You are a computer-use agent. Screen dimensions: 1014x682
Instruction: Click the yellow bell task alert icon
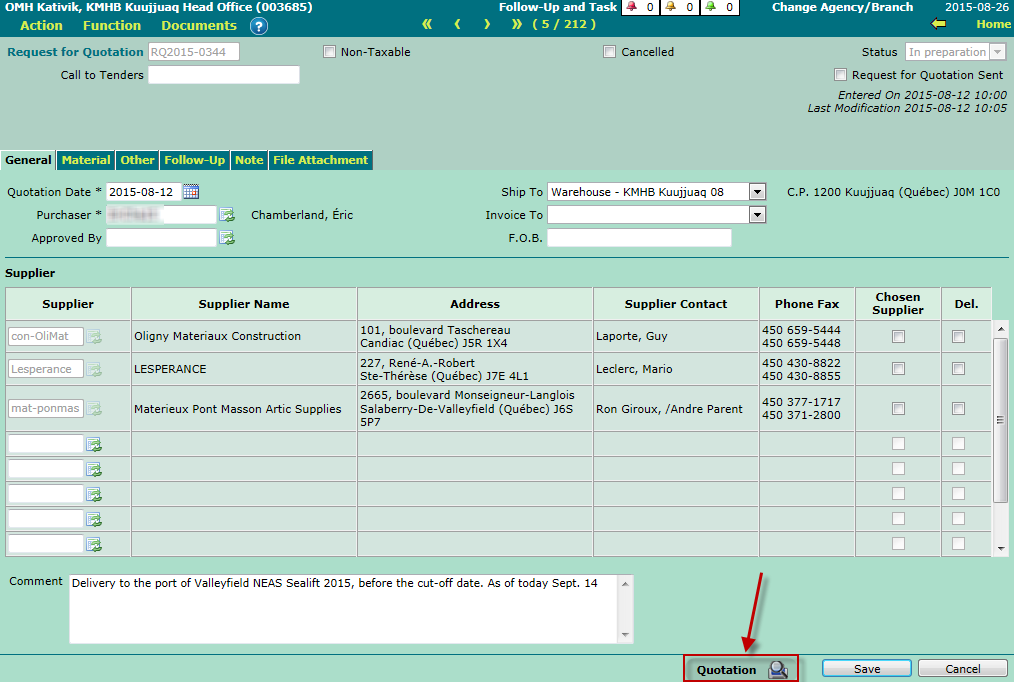(x=671, y=6)
